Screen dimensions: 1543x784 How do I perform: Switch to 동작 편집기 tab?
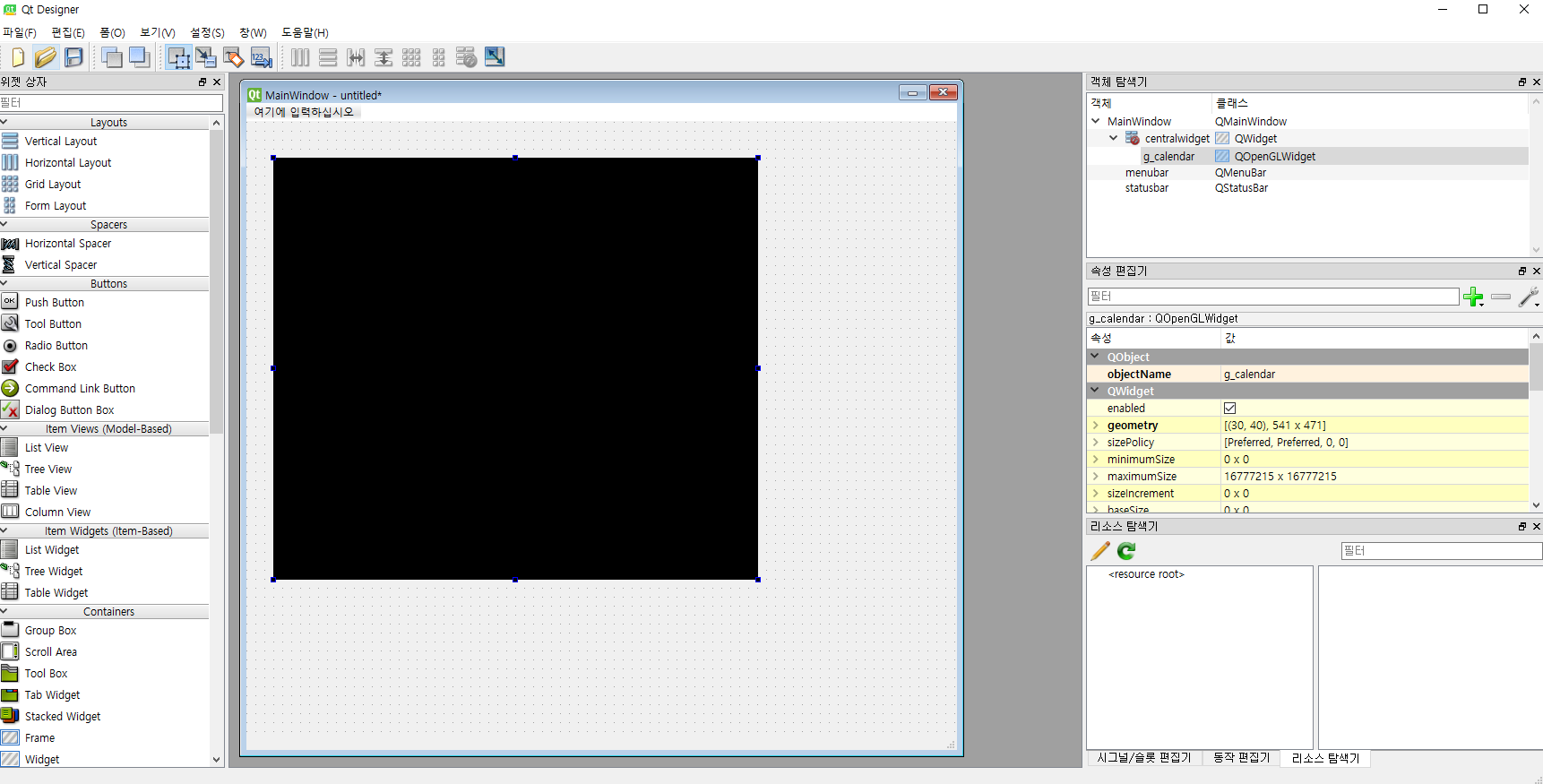click(1241, 758)
